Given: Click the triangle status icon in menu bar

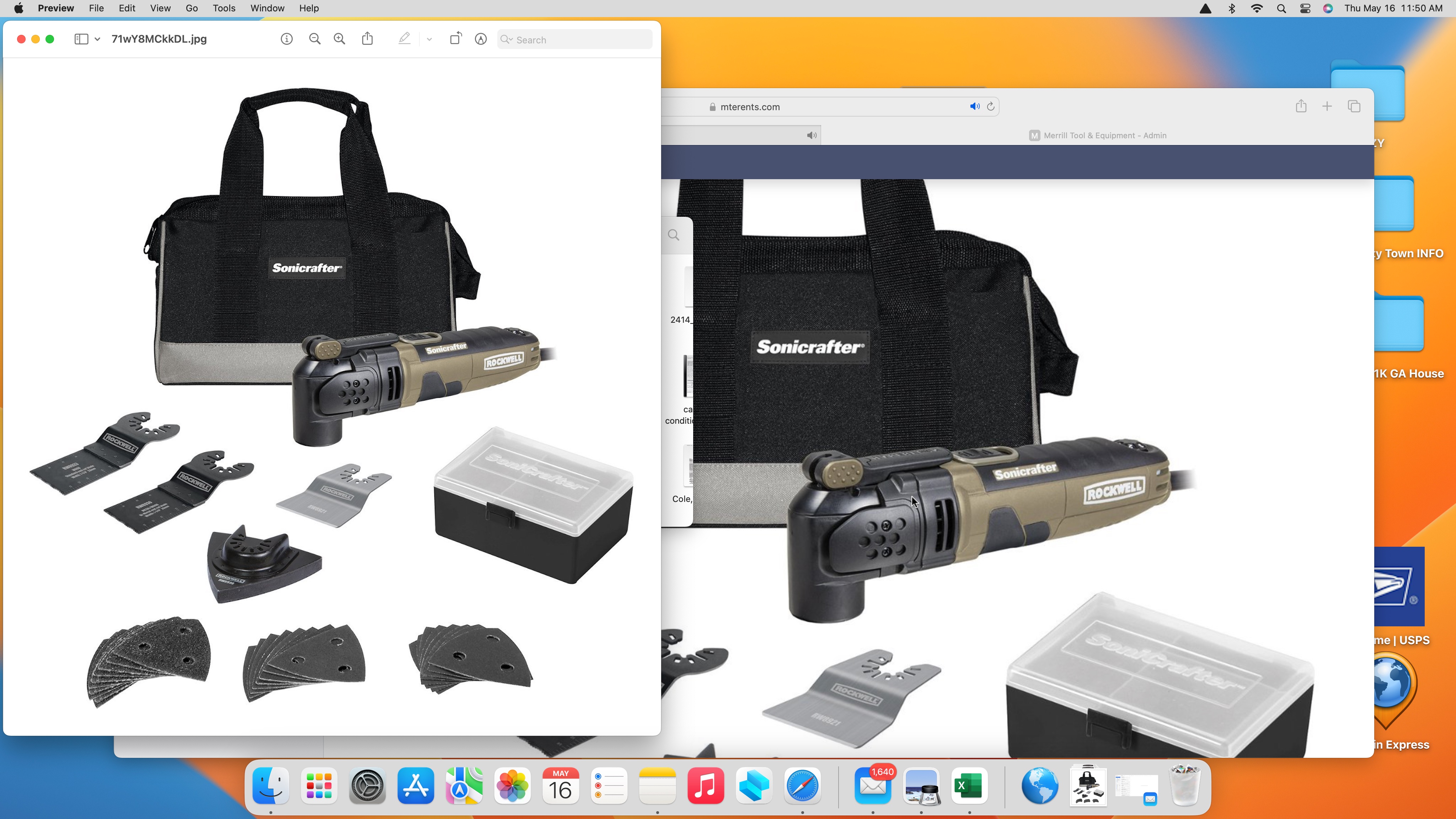Looking at the screenshot, I should tap(1205, 9).
